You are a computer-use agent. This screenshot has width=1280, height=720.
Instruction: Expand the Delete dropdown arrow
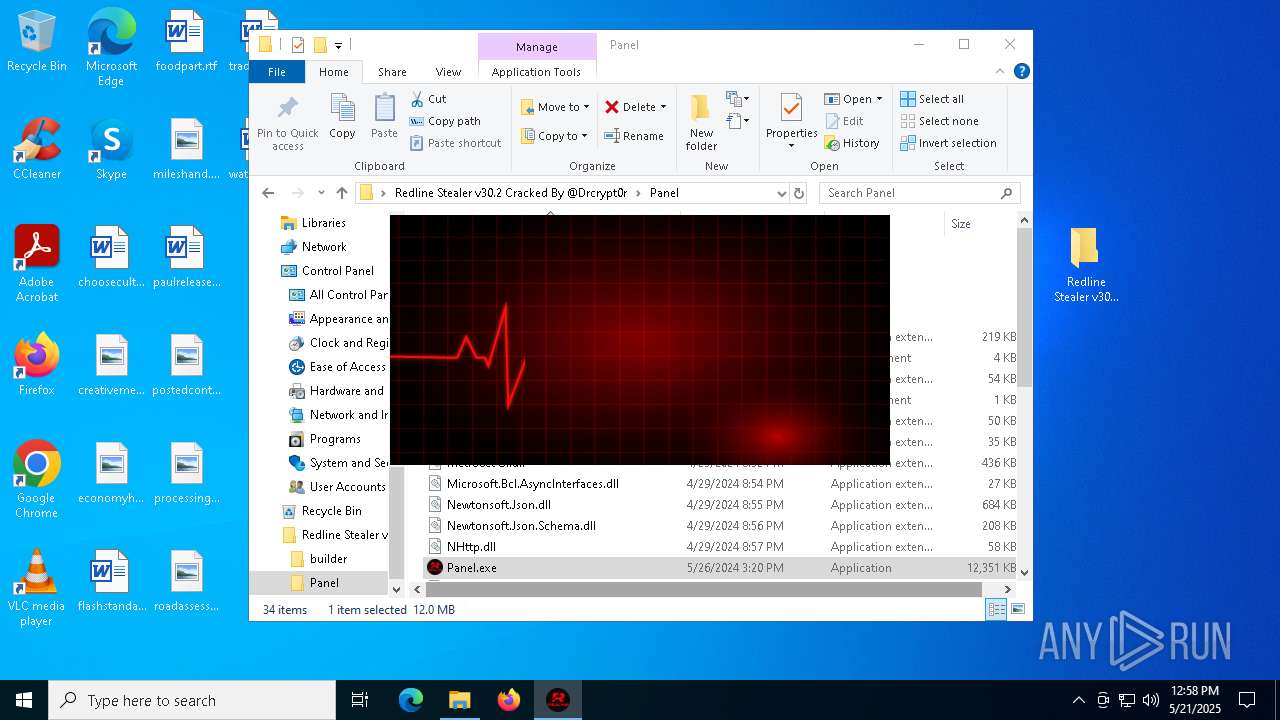(663, 107)
